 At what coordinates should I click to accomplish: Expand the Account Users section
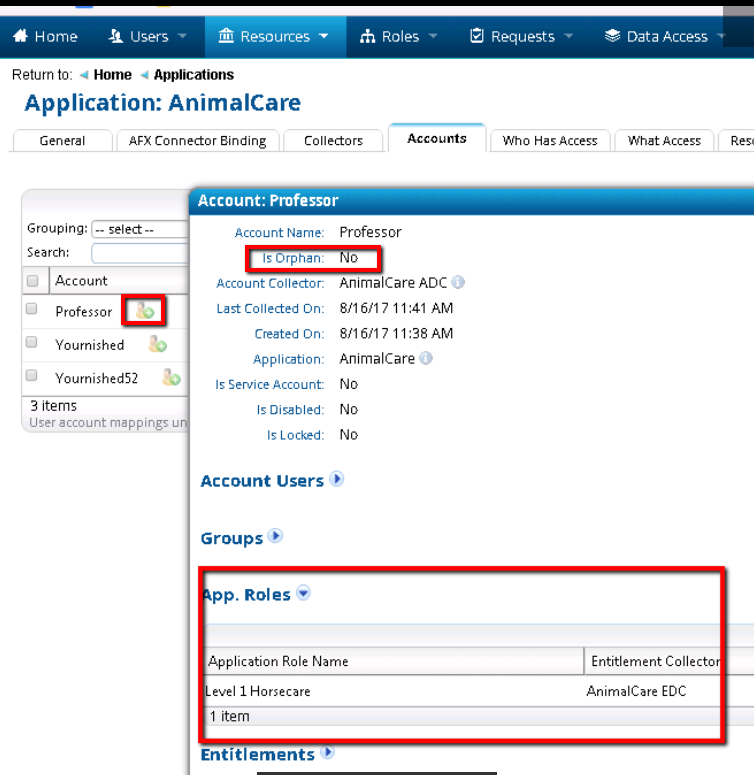pos(337,479)
